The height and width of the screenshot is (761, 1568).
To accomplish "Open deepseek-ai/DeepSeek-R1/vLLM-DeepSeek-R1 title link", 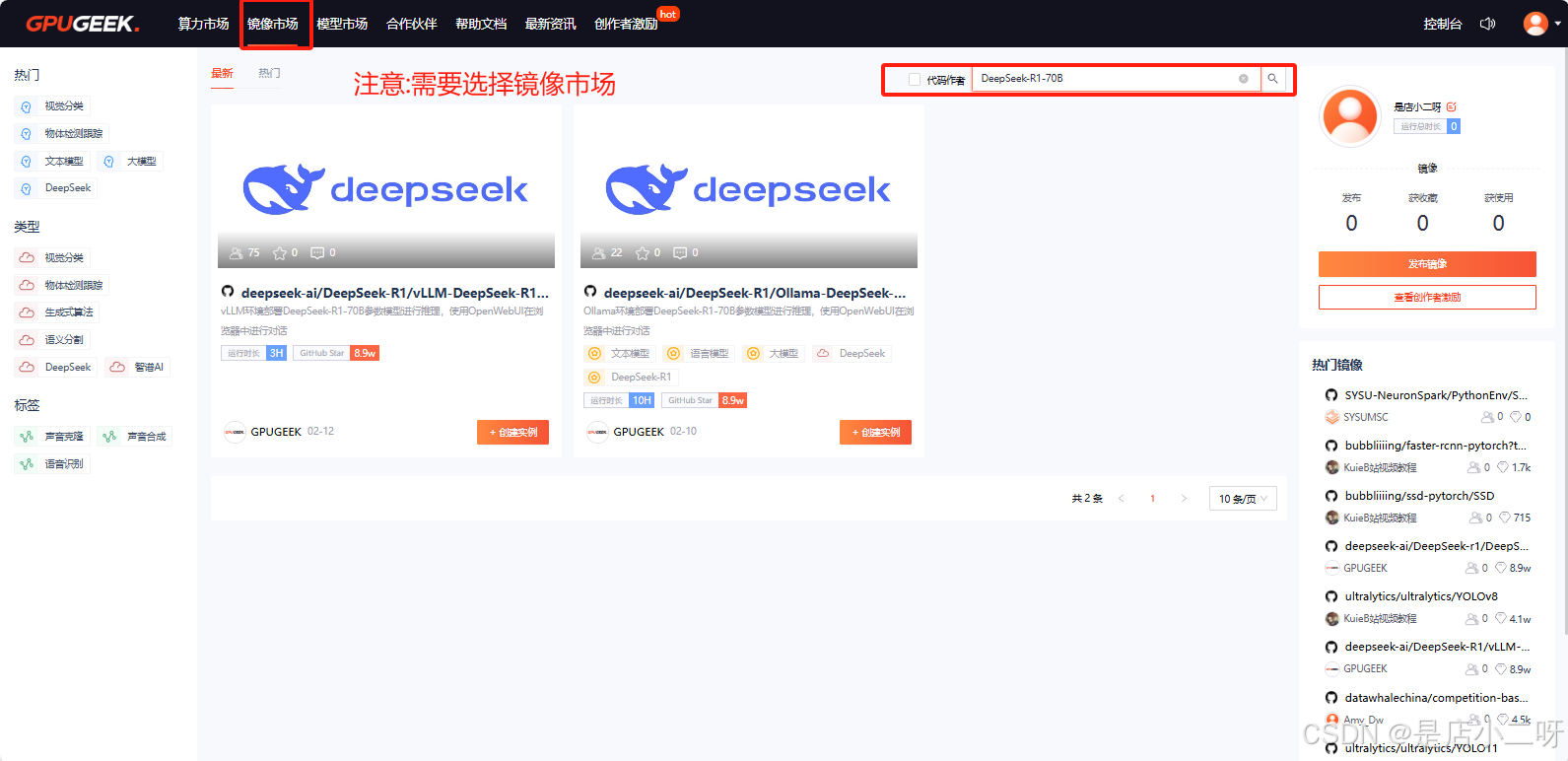I will tap(395, 293).
